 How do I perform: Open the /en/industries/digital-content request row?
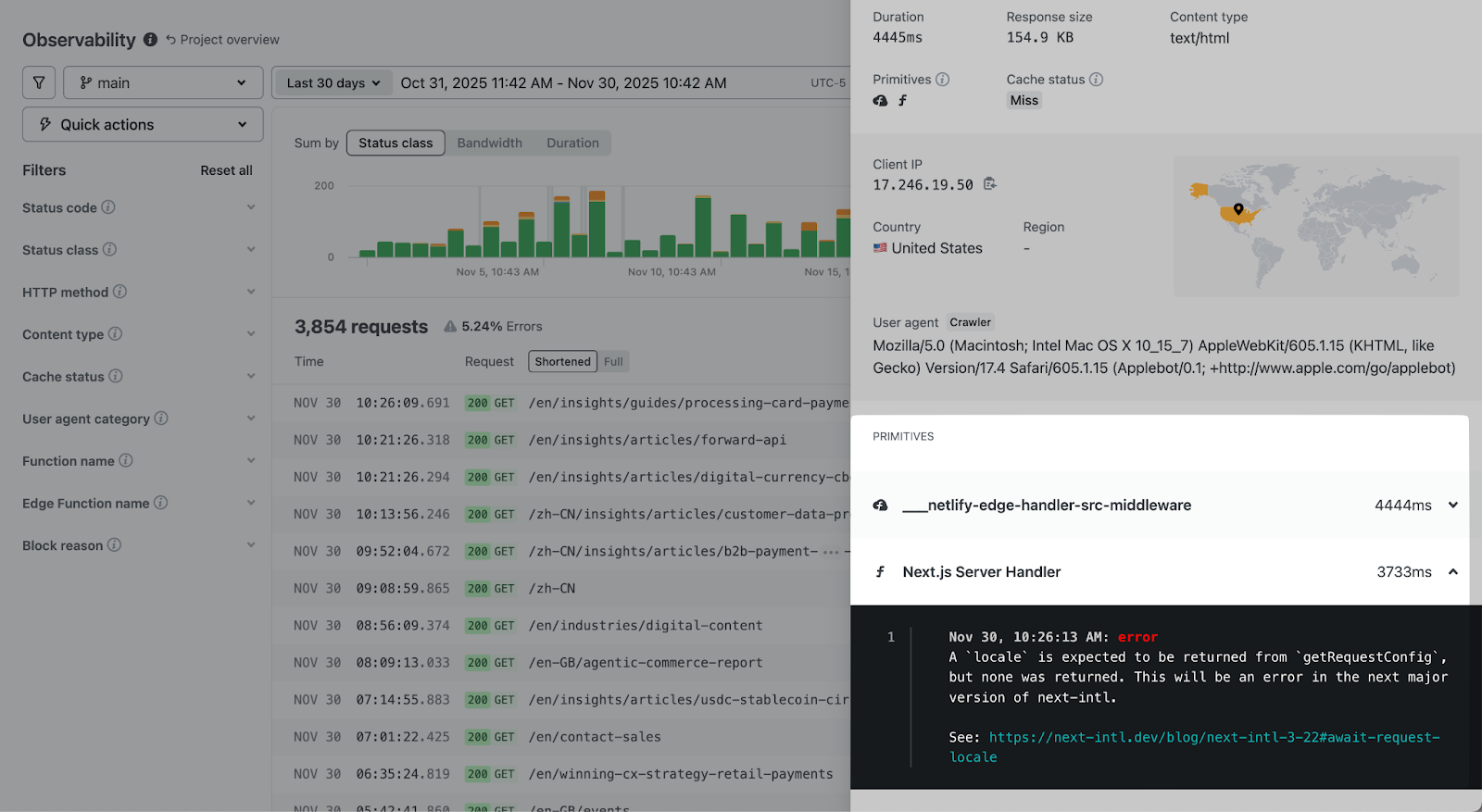point(561,625)
